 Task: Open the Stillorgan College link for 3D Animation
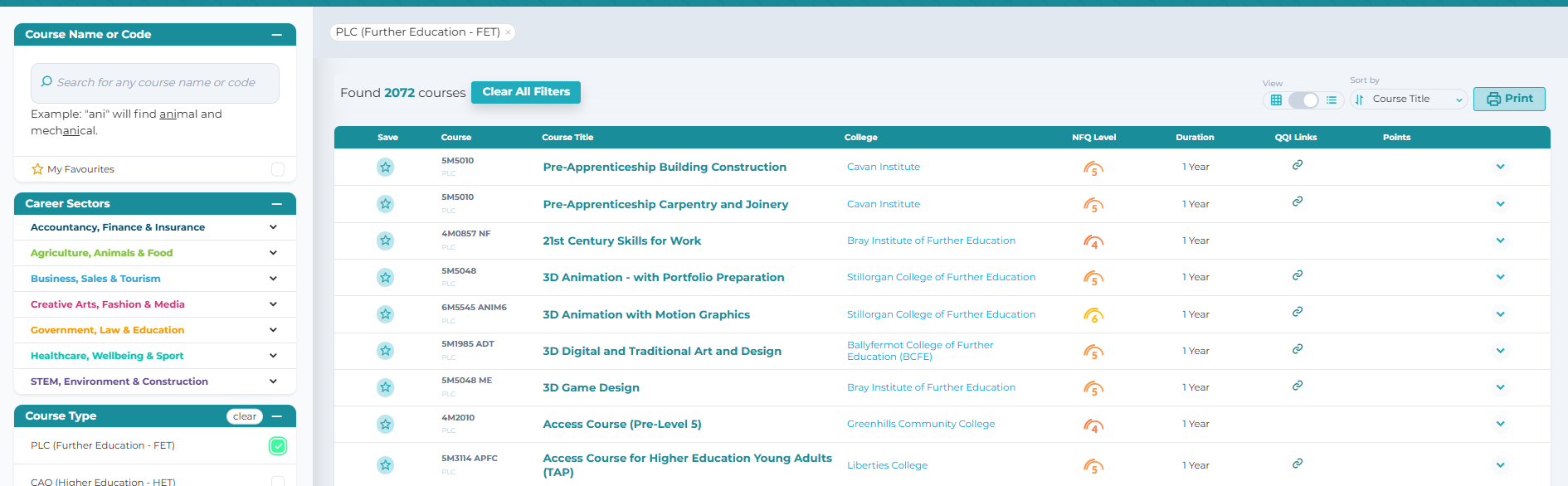pos(941,277)
